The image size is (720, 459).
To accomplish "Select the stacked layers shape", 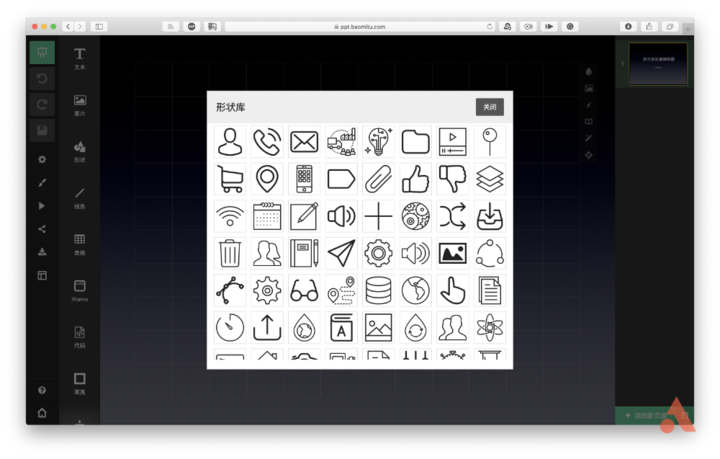I will (x=489, y=179).
